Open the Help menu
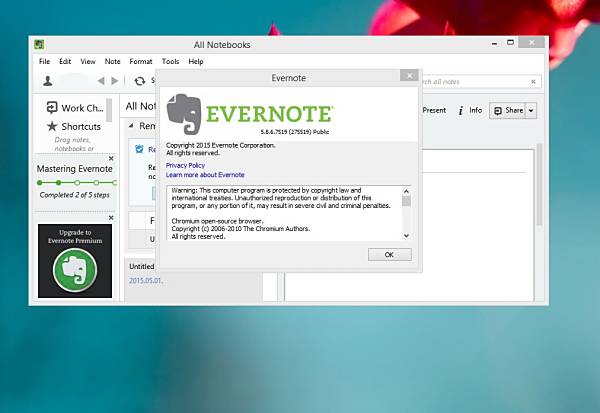 click(x=196, y=61)
